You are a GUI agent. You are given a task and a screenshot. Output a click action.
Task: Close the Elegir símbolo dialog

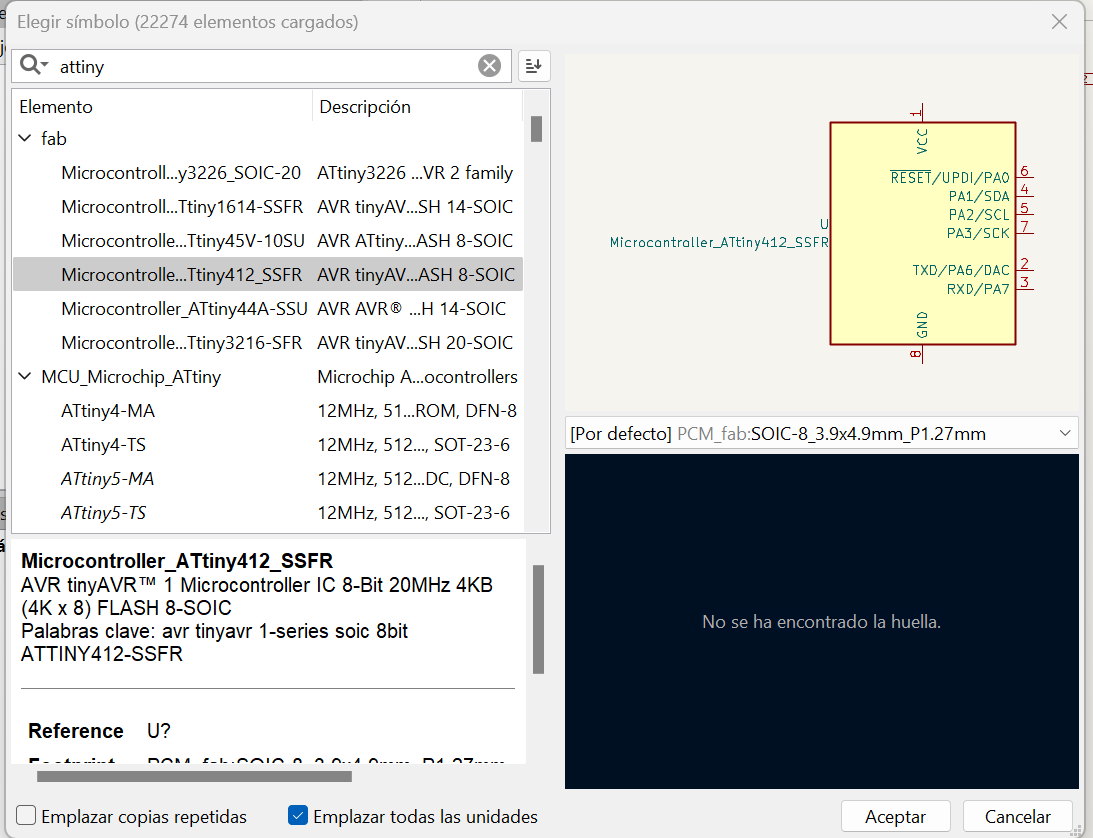click(1059, 22)
